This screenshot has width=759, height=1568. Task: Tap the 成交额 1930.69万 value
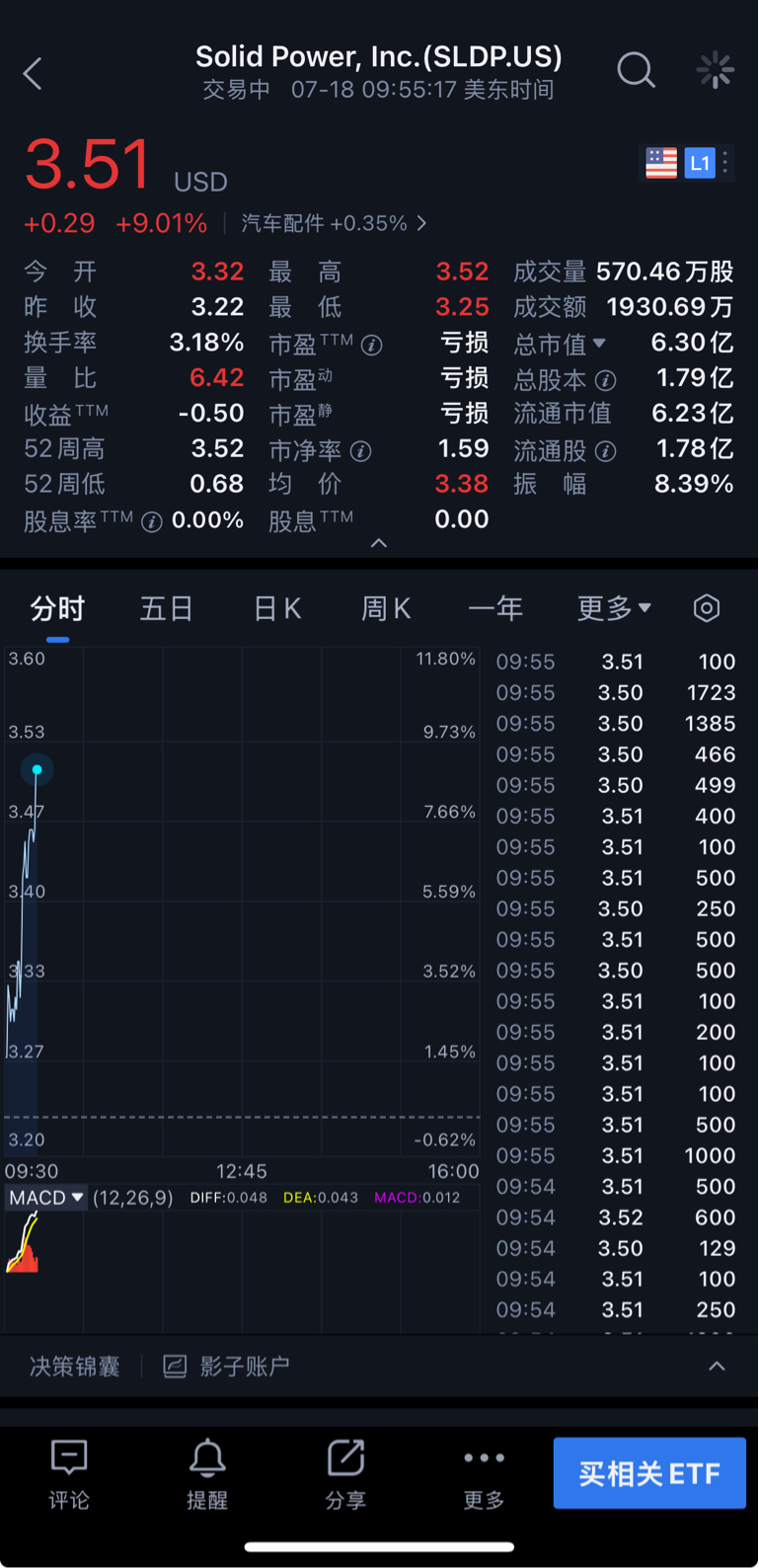[670, 307]
